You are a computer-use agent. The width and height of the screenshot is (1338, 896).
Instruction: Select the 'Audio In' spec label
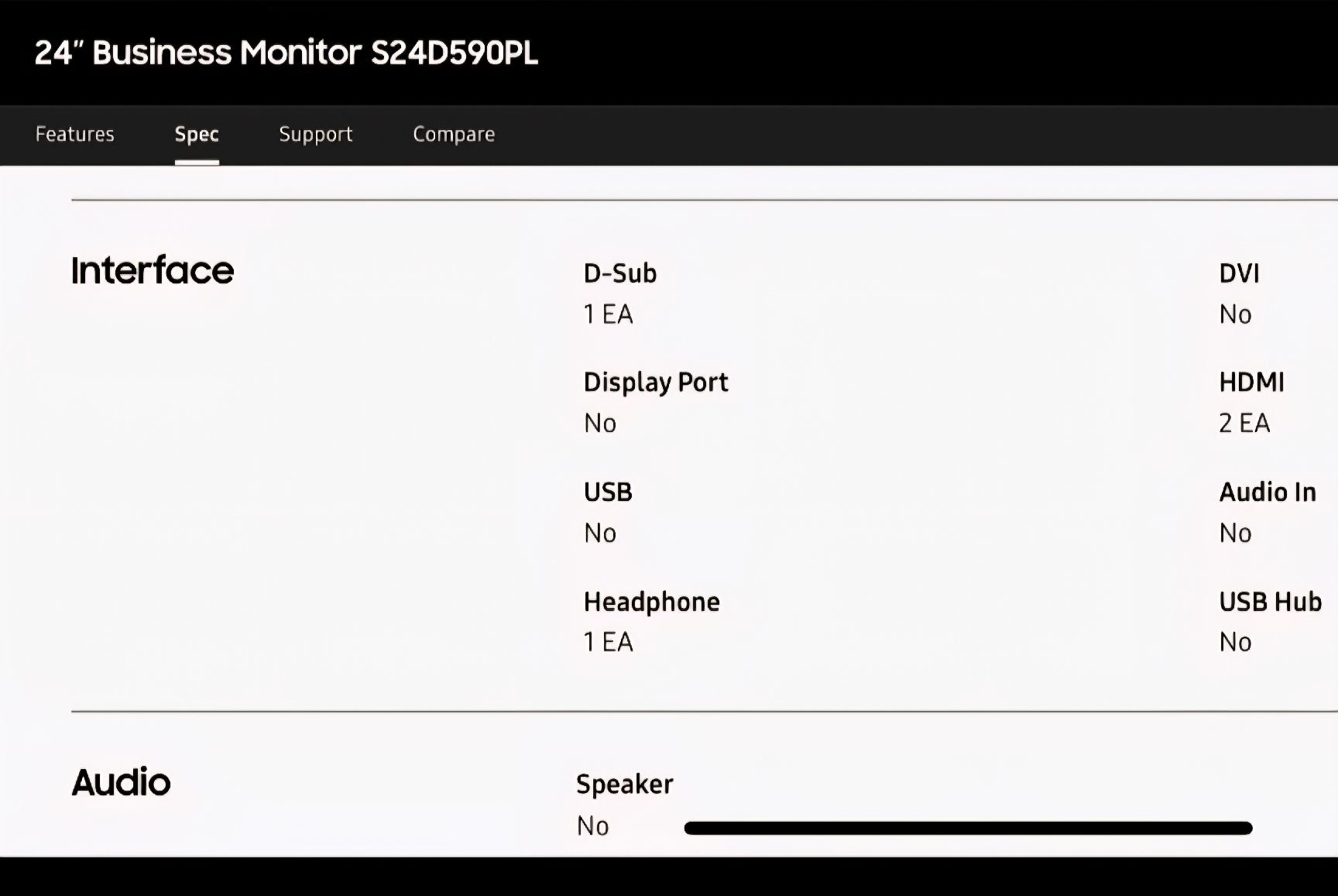(x=1268, y=493)
